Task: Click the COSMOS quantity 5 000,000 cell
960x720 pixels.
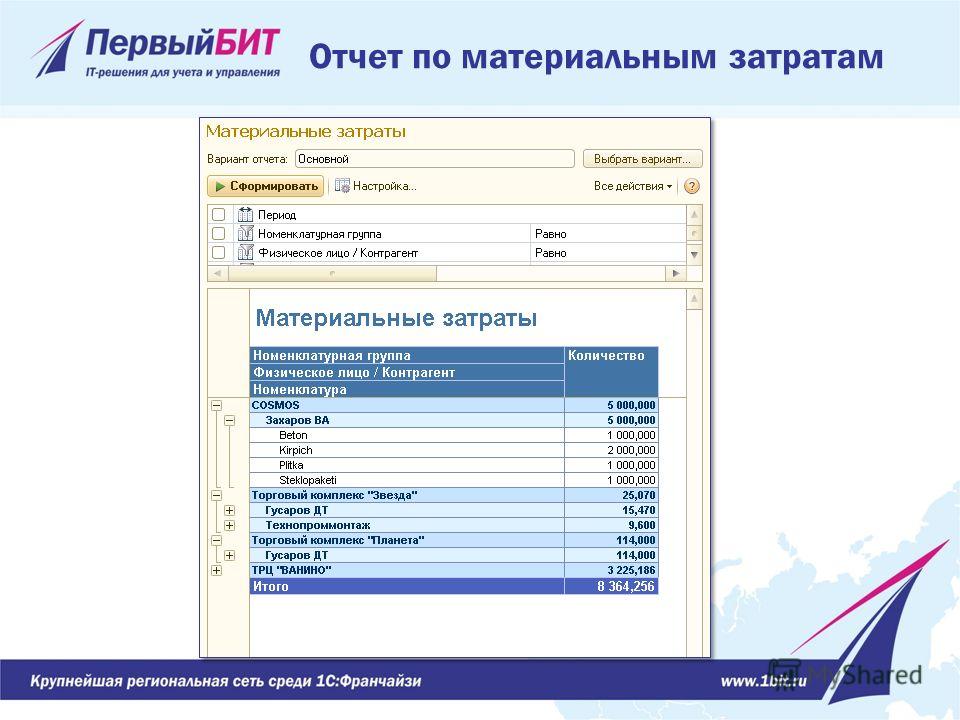Action: click(611, 405)
